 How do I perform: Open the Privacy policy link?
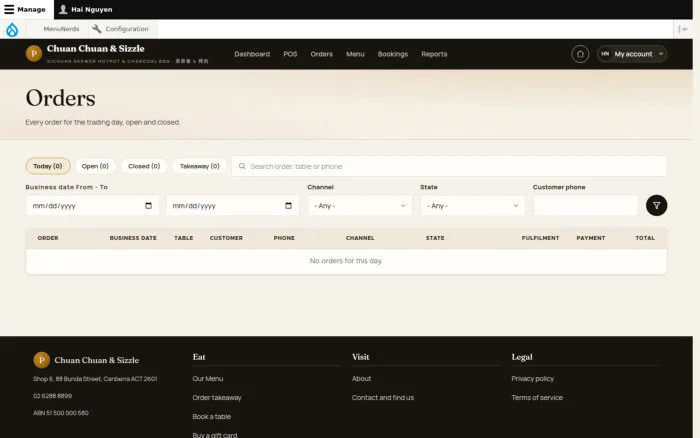tap(532, 379)
